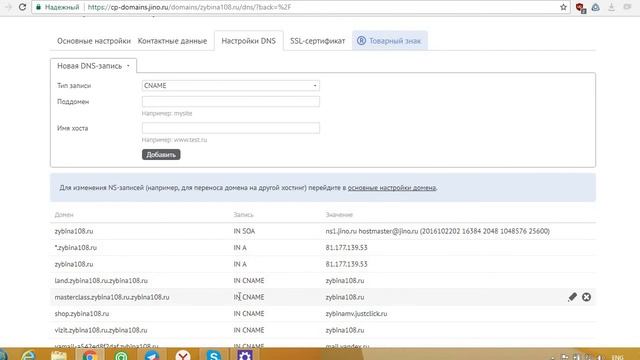The height and width of the screenshot is (360, 640).
Task: Open the green circular app in taskbar
Action: (x=121, y=356)
